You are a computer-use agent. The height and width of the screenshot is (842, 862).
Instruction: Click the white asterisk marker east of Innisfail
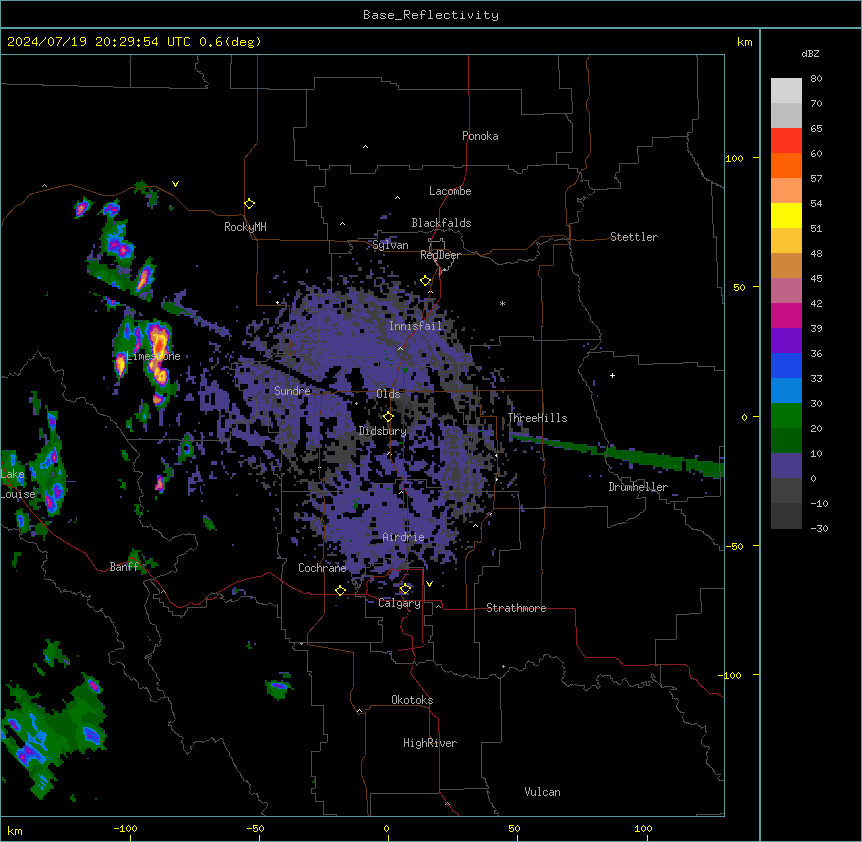(502, 303)
